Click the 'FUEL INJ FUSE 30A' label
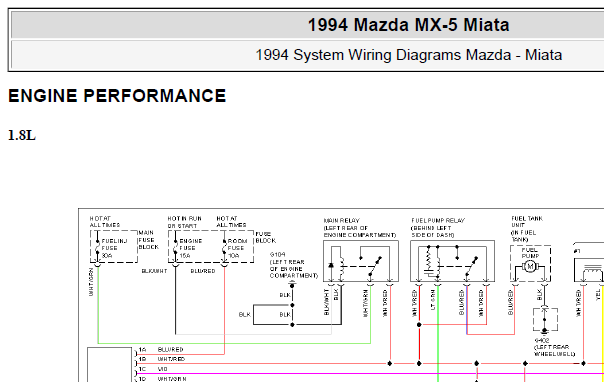Viewport: 604px width, 382px height. 114,248
